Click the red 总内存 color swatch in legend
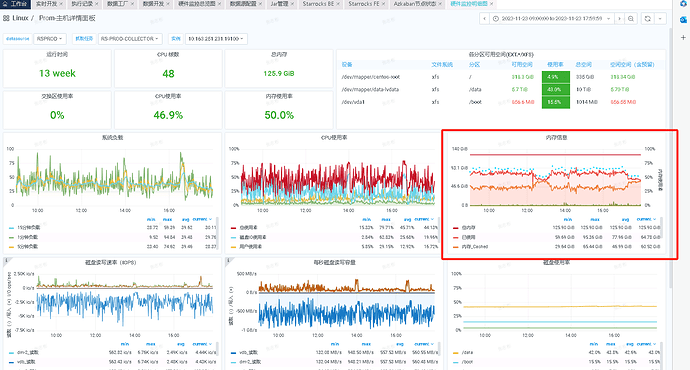The image size is (690, 370). coord(455,228)
